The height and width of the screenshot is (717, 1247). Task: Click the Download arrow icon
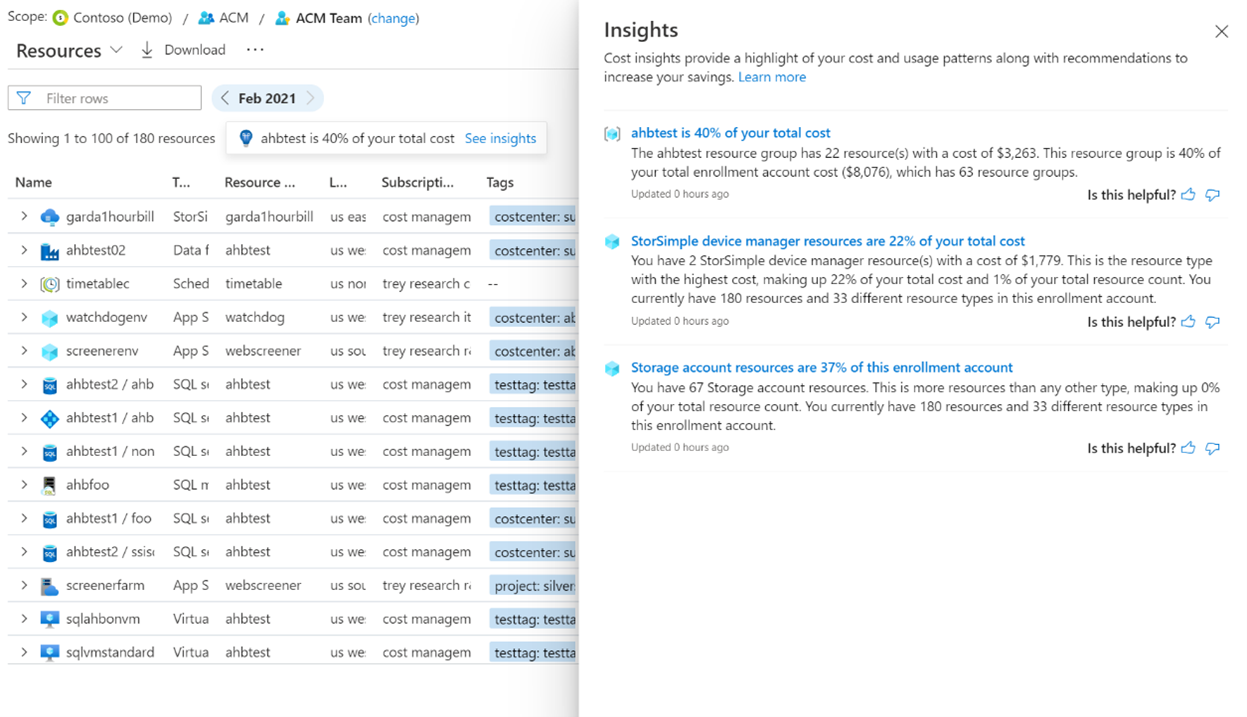tap(147, 50)
